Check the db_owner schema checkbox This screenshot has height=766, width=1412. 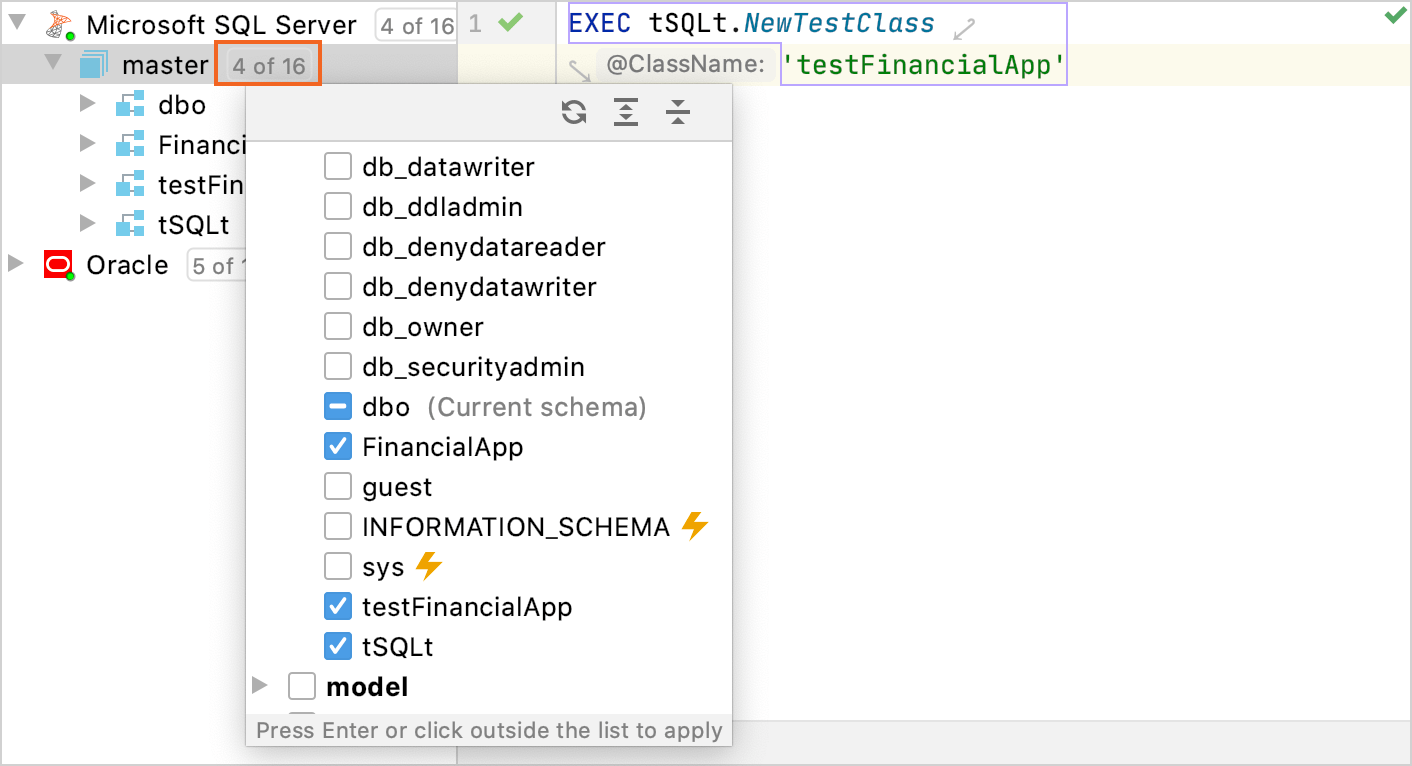[x=338, y=326]
